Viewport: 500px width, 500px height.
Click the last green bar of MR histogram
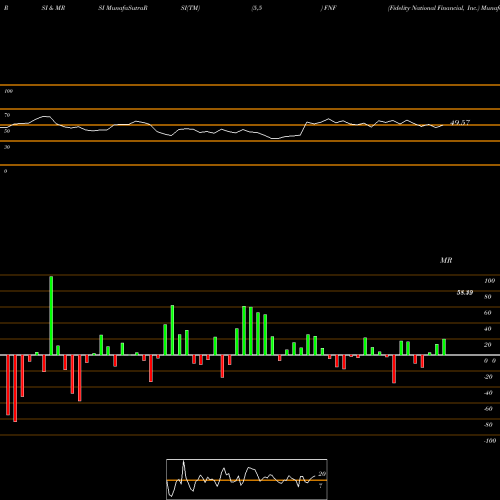coord(444,347)
